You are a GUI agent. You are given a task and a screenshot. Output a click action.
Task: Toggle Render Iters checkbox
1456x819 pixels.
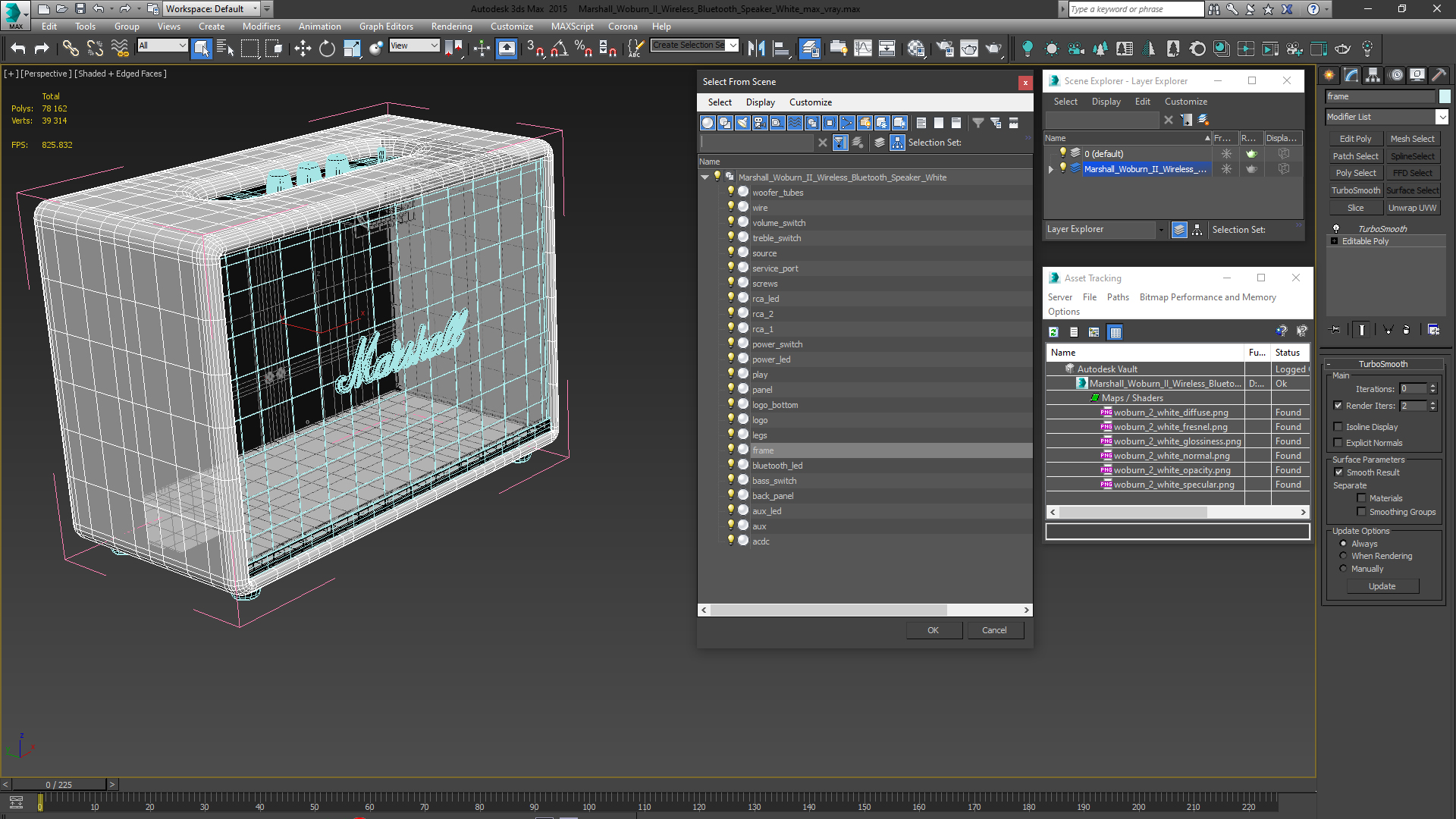click(x=1338, y=406)
